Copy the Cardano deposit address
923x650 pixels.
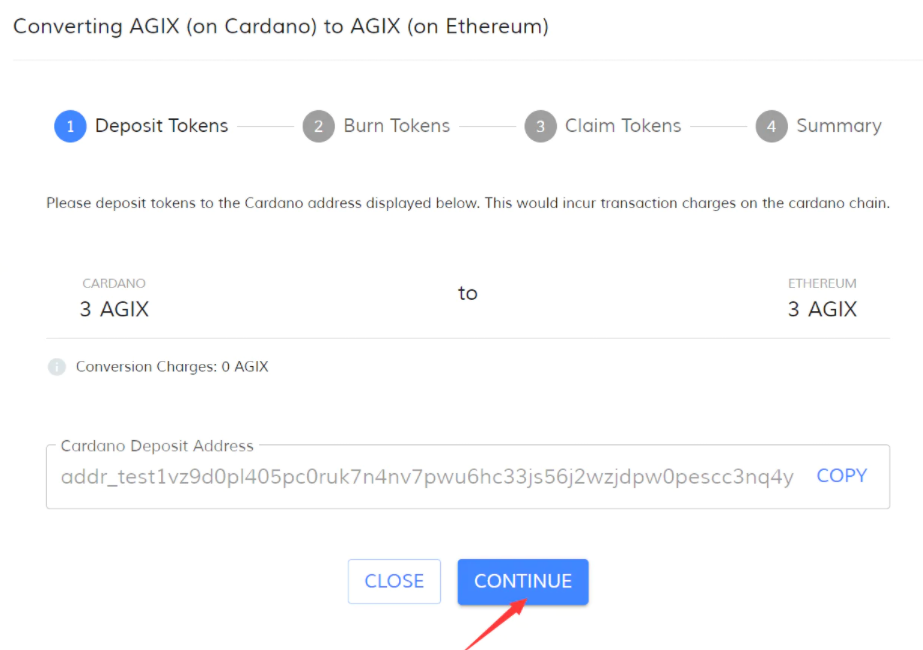[x=841, y=476]
